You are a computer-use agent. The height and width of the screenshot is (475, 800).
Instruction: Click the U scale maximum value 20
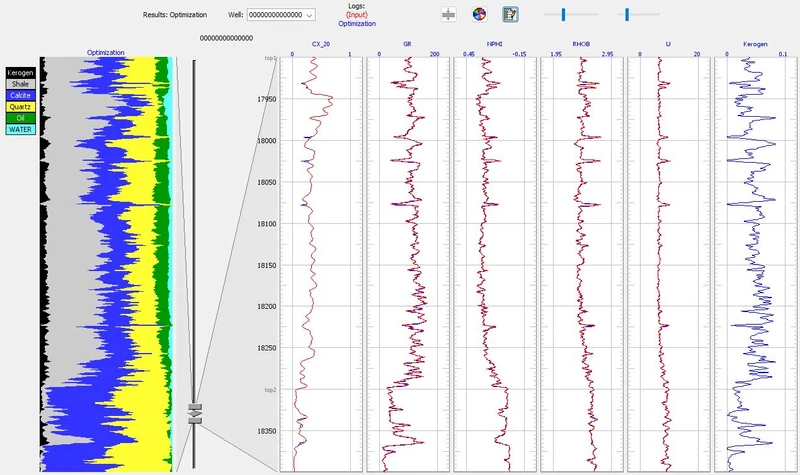click(x=697, y=54)
